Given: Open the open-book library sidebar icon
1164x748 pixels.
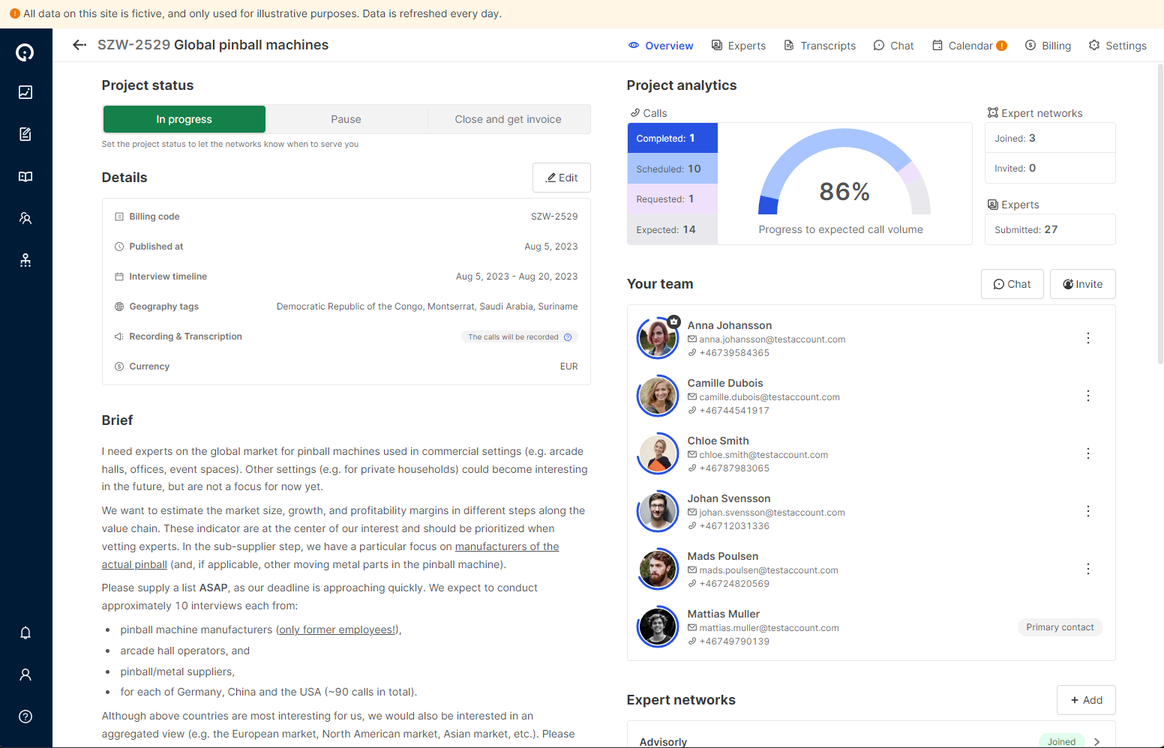Looking at the screenshot, I should click(25, 177).
